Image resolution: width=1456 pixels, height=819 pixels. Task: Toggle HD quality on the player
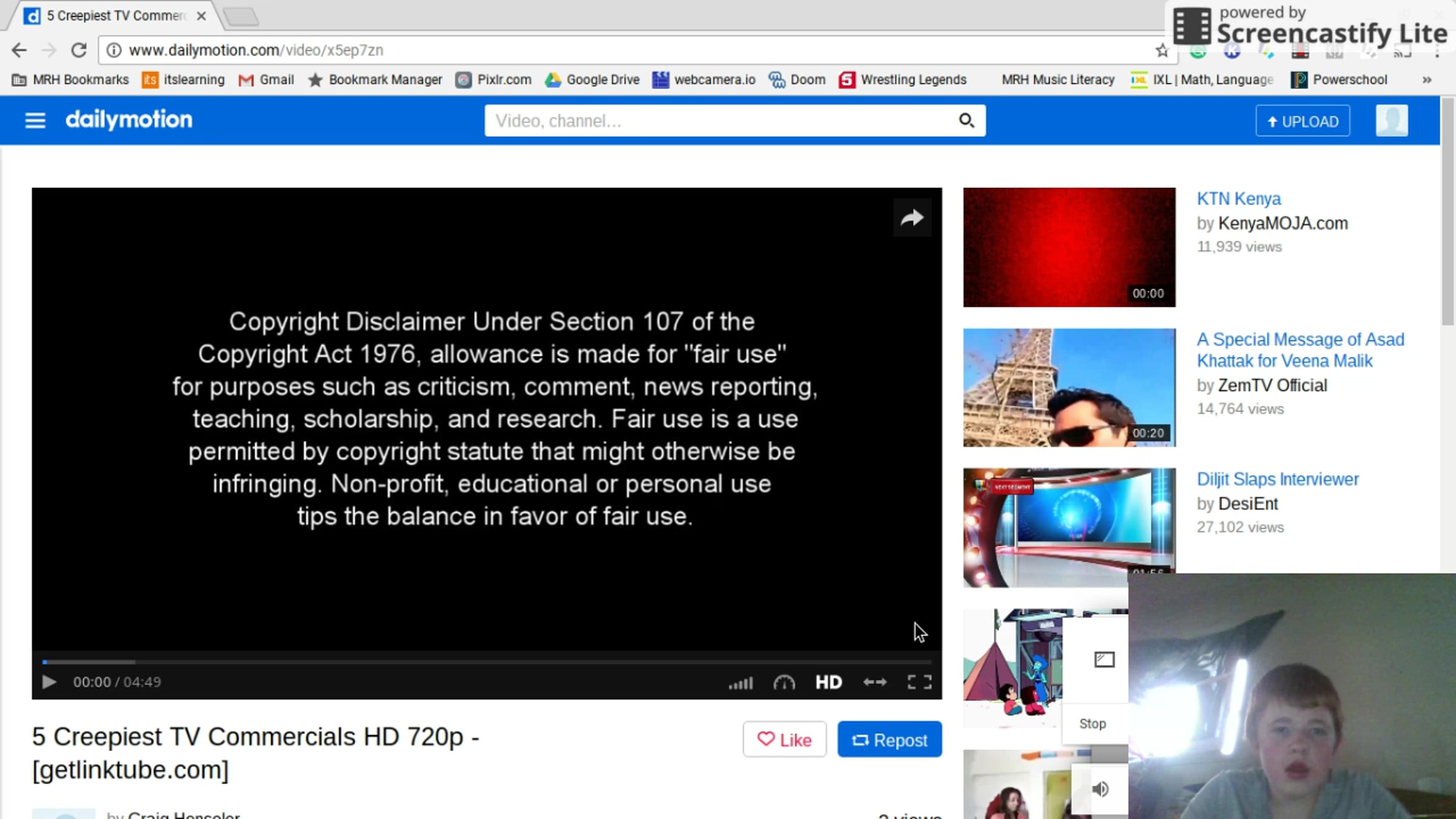(x=828, y=682)
